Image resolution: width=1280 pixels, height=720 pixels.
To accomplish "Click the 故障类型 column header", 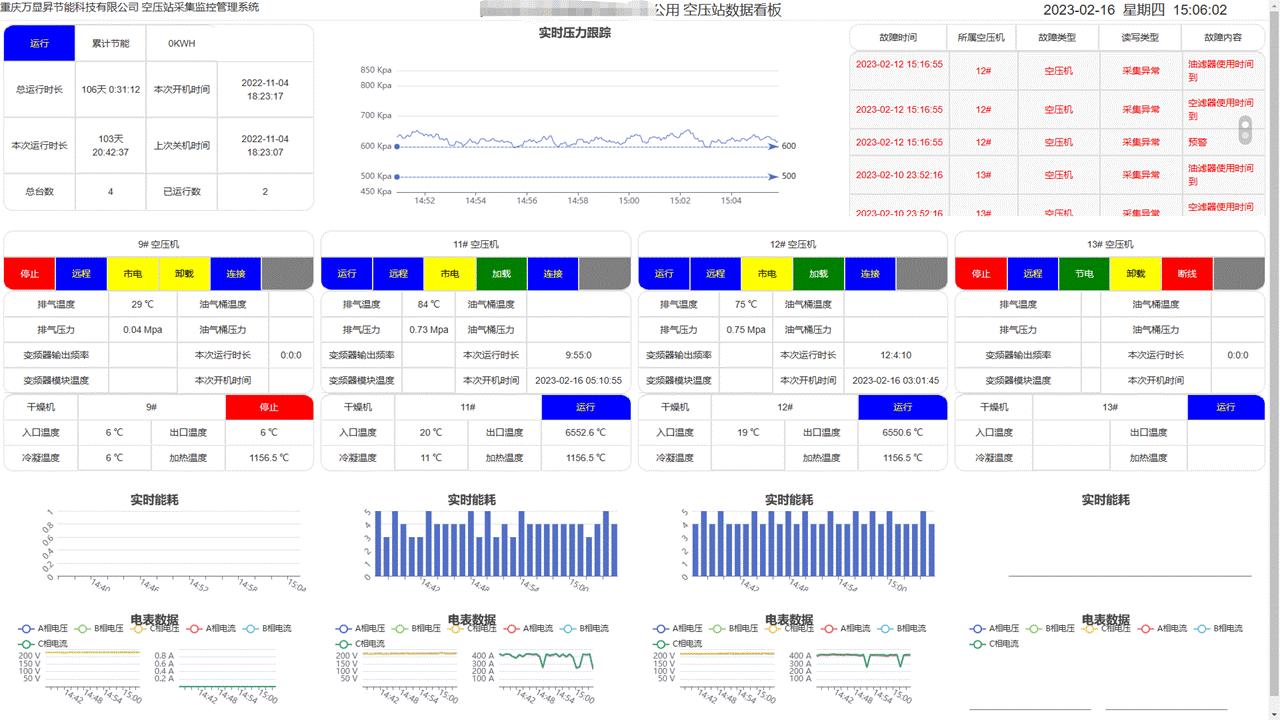I will 1057,37.
